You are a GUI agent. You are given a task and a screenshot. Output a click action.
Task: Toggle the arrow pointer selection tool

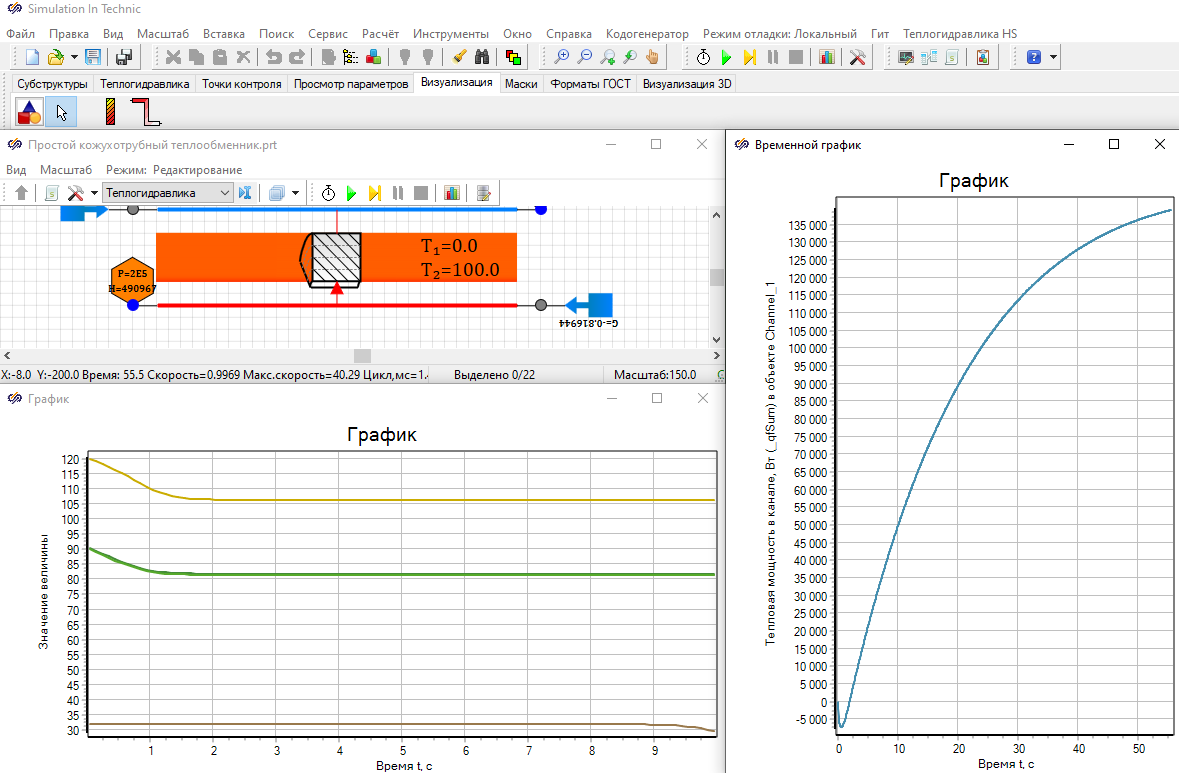61,112
